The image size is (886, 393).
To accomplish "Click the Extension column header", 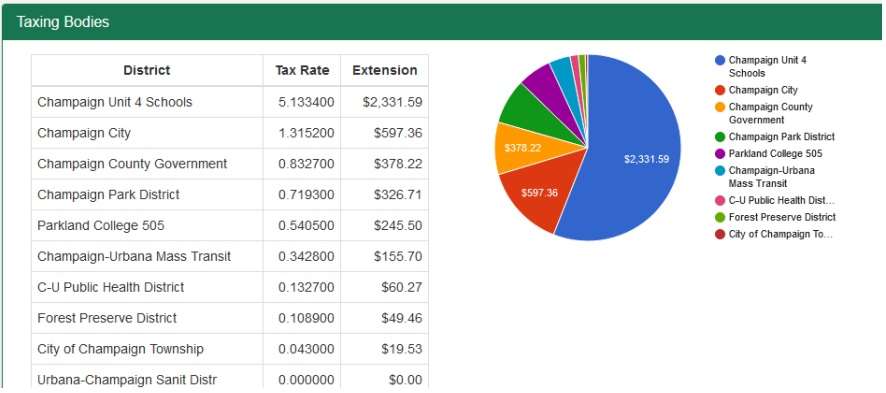I will pos(385,71).
